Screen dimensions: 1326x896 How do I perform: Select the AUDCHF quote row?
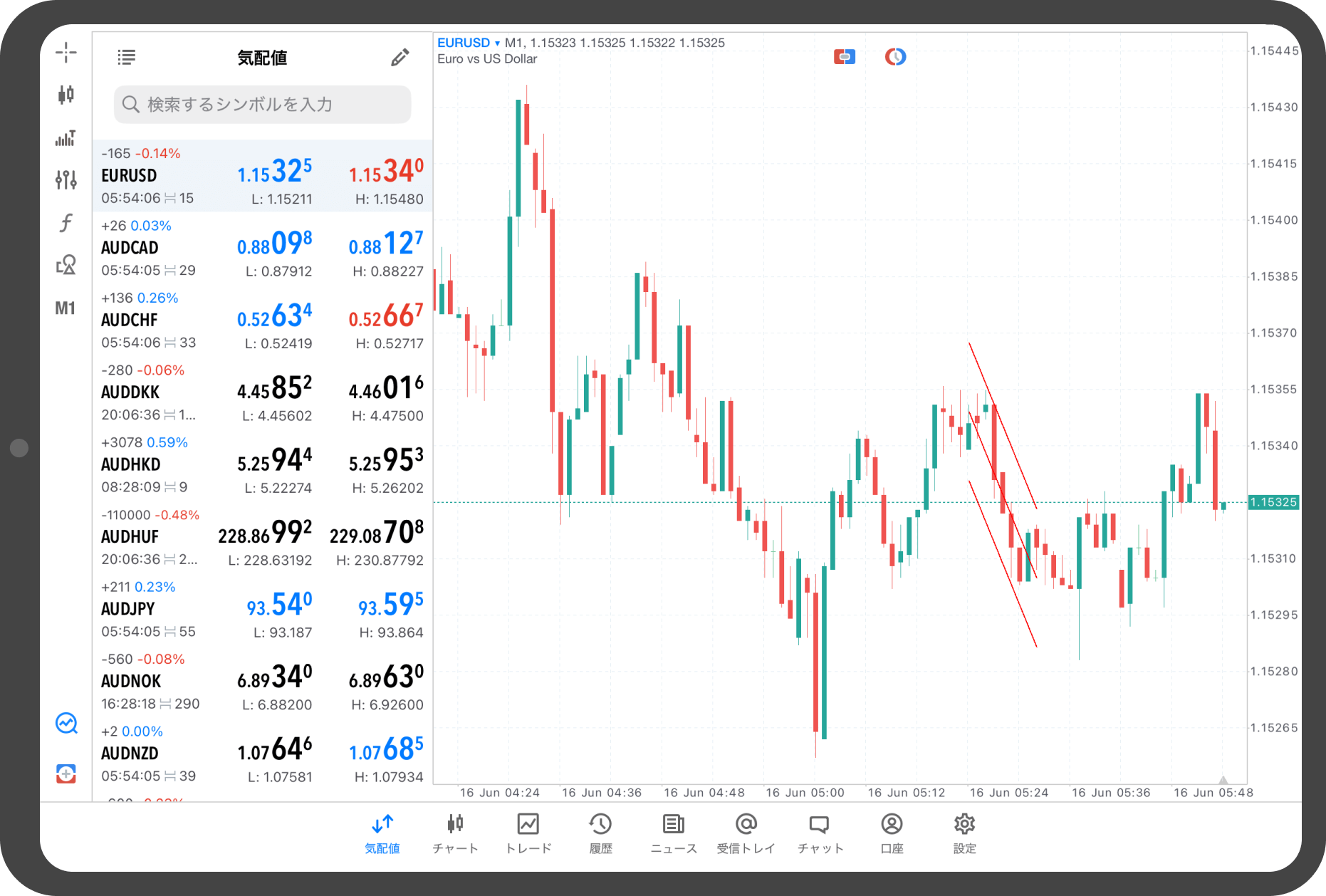pos(262,320)
